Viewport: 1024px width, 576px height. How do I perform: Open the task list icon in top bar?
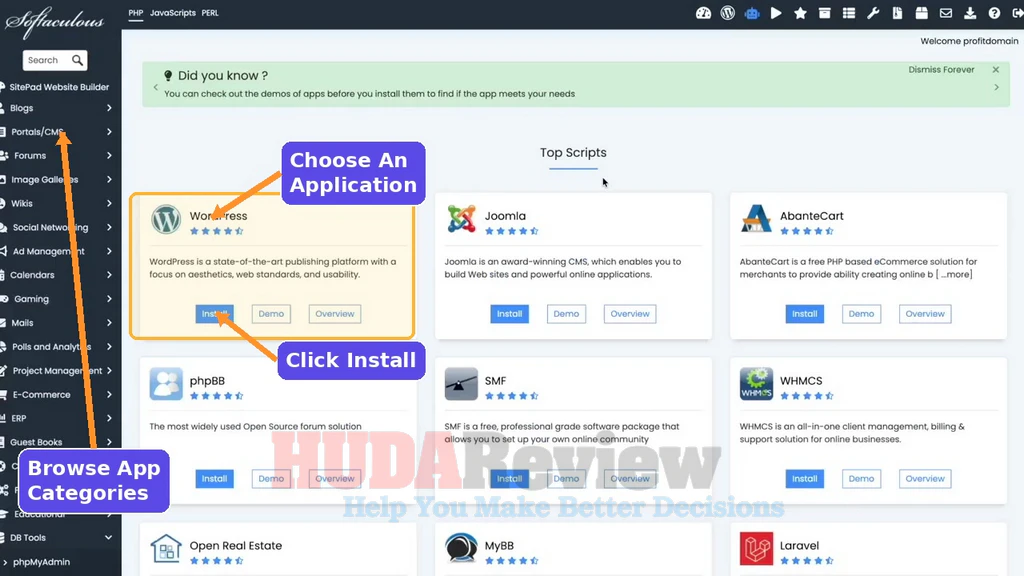click(x=848, y=13)
